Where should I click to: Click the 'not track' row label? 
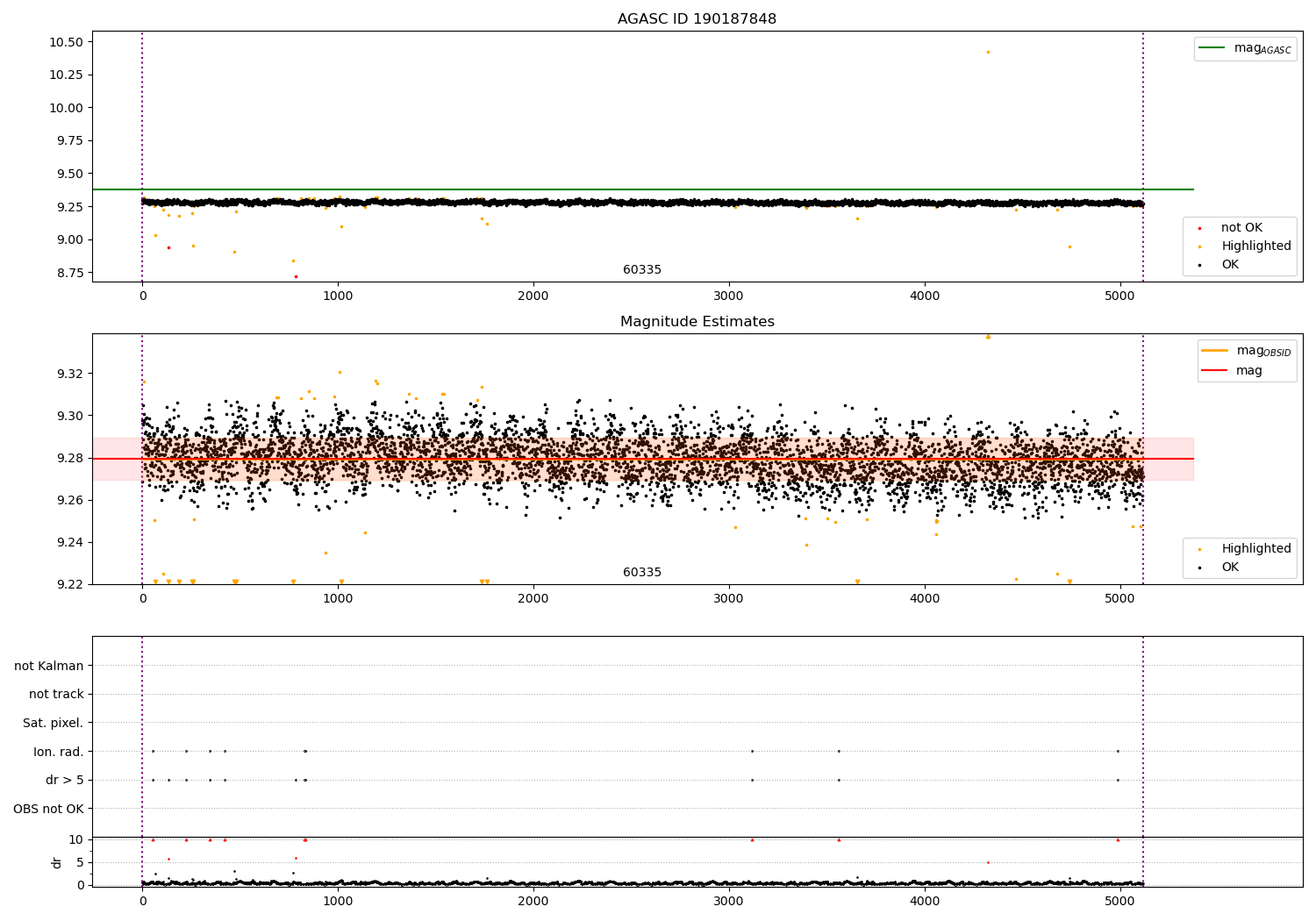pos(56,695)
